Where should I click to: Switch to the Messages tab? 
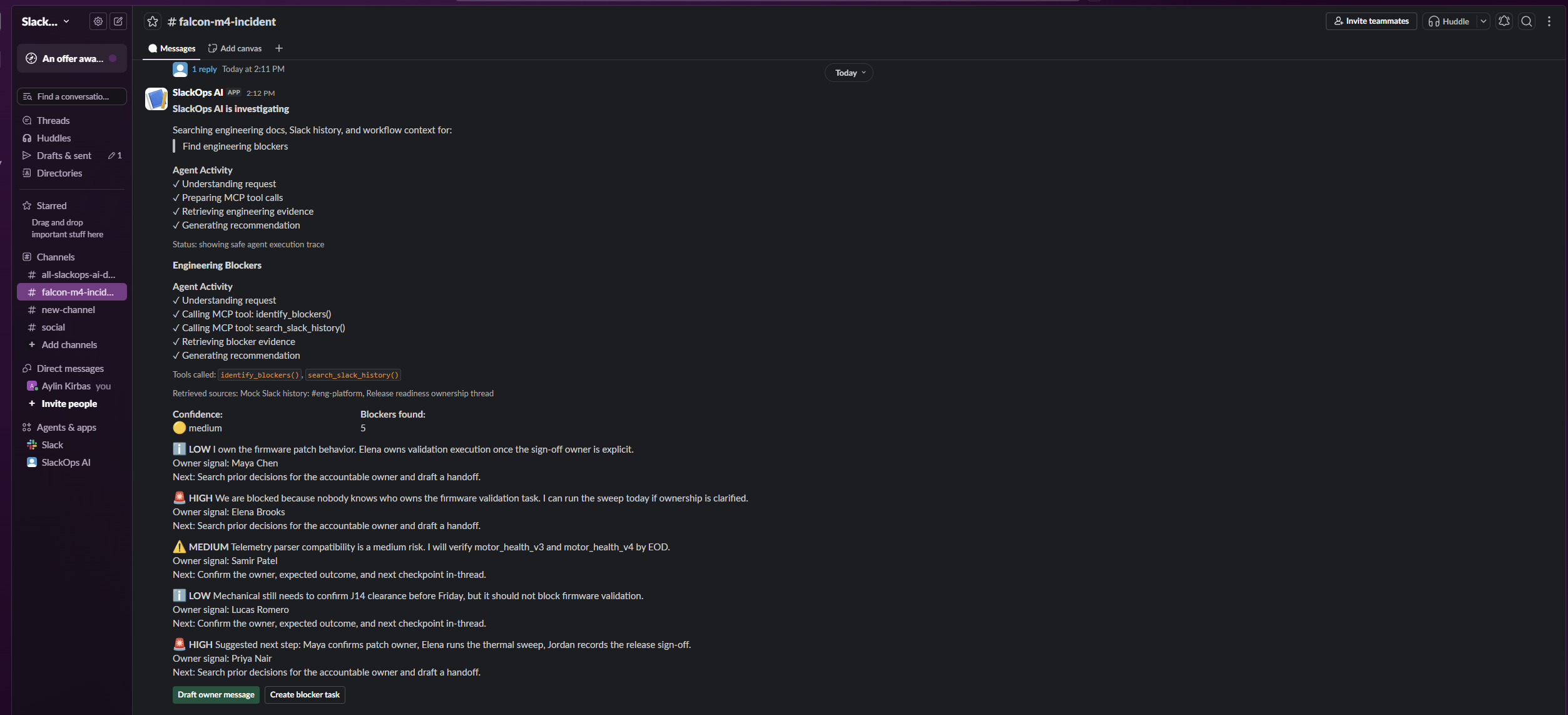(172, 48)
